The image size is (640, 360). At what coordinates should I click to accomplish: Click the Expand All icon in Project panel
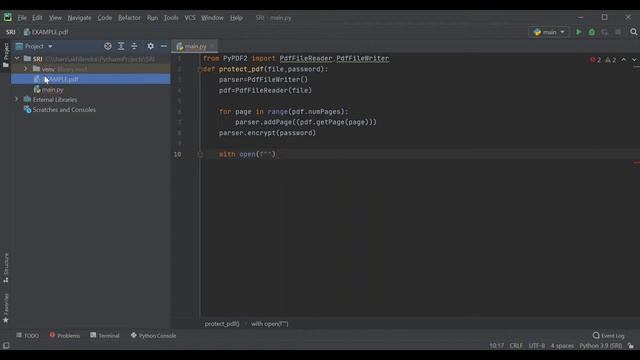(x=121, y=47)
